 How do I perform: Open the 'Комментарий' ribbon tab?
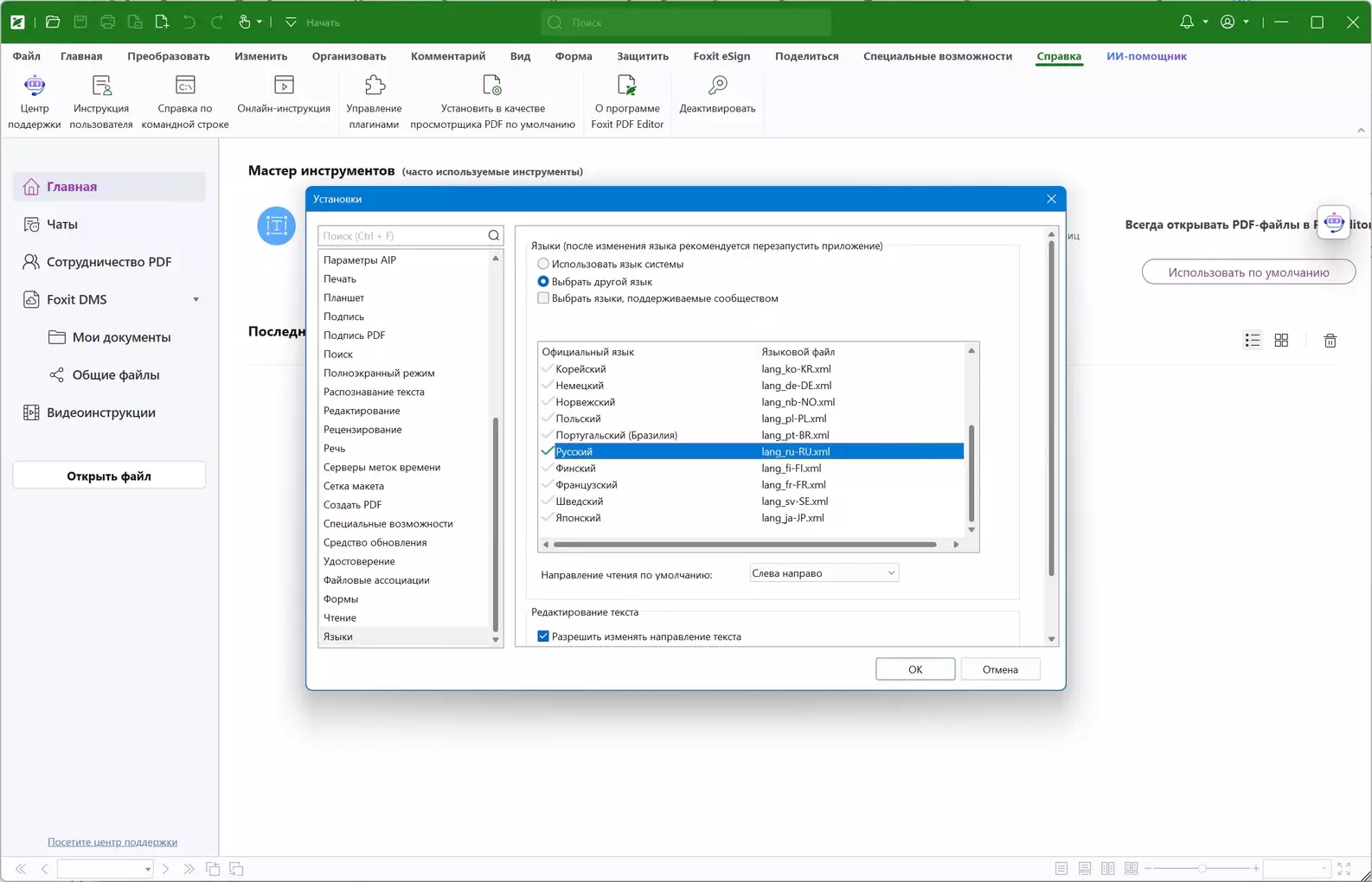coord(447,56)
